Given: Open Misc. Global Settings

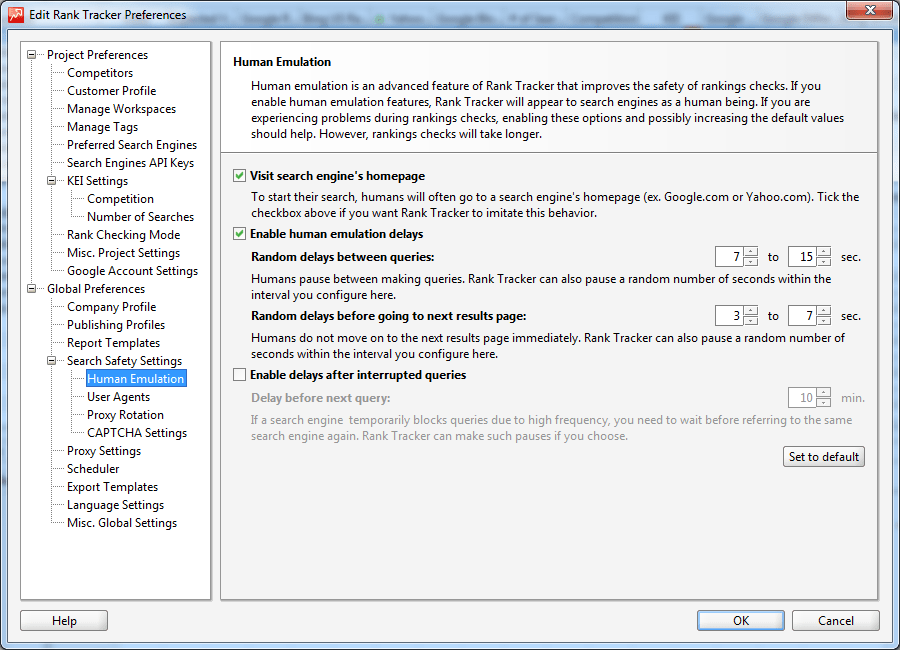Looking at the screenshot, I should point(122,523).
